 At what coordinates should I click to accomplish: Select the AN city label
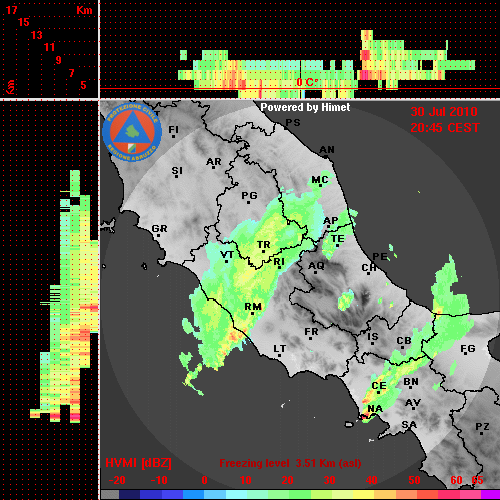pos(327,150)
